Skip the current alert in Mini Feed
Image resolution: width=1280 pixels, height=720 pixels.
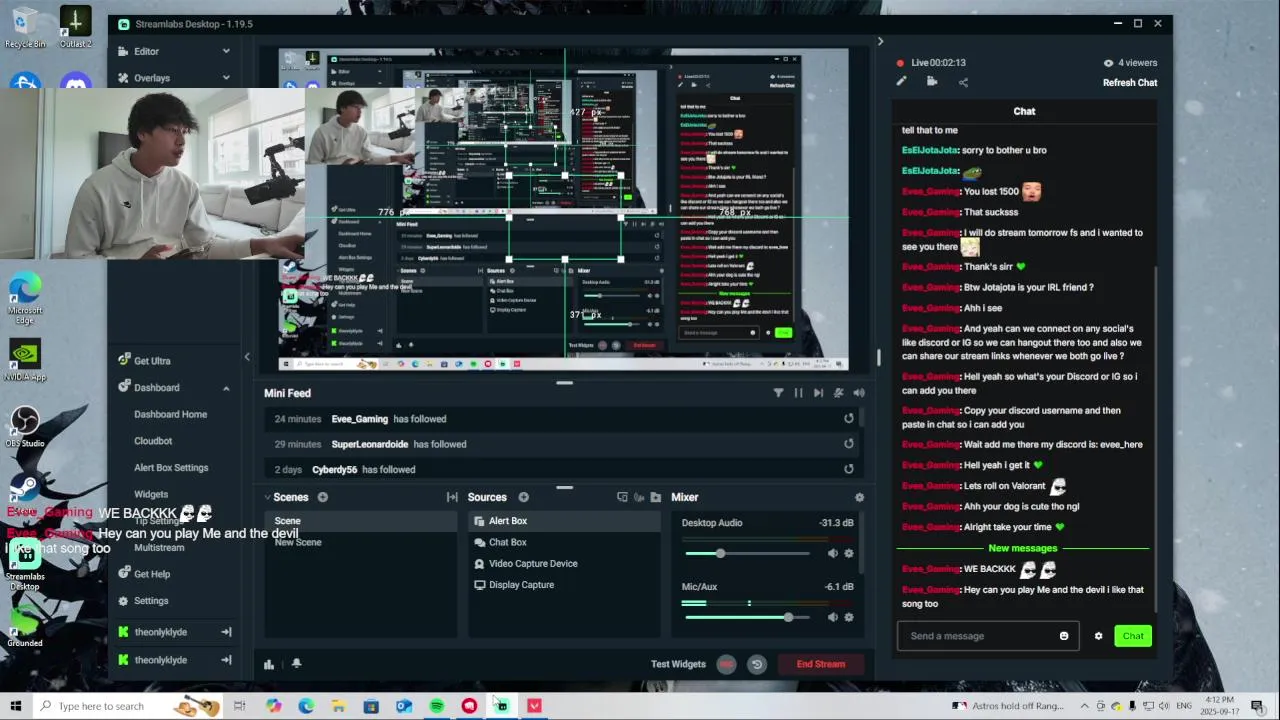(x=818, y=393)
